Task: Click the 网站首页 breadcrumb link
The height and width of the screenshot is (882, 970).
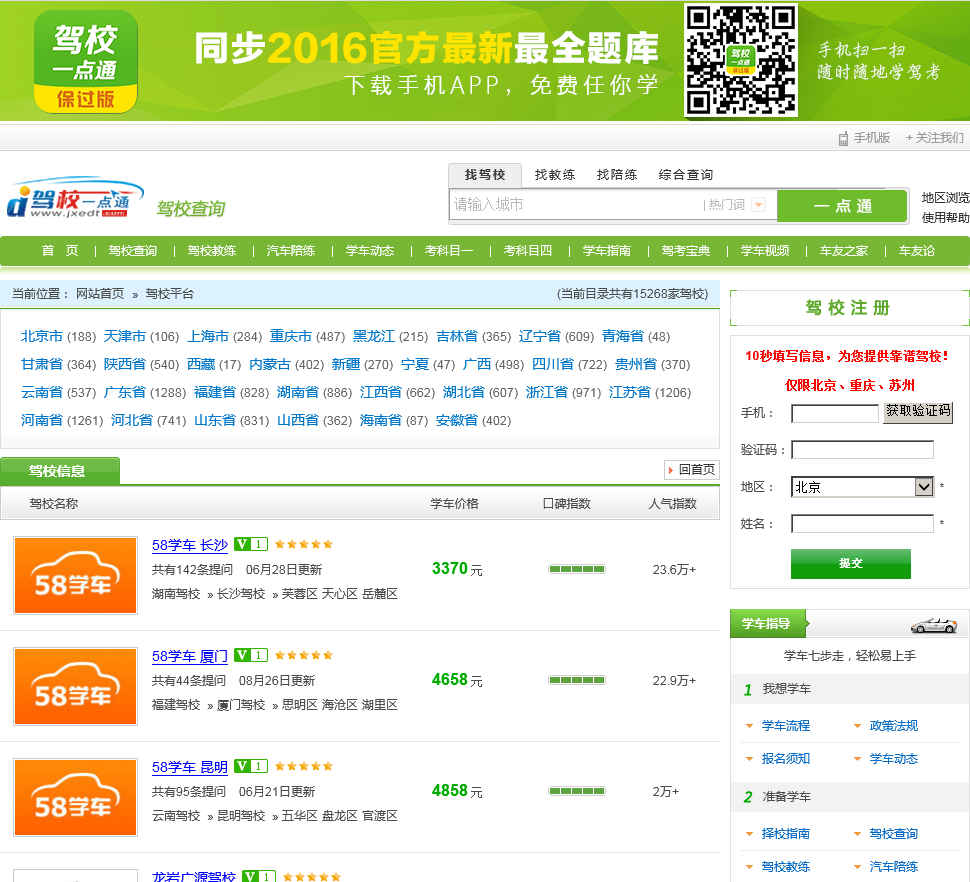Action: click(100, 294)
